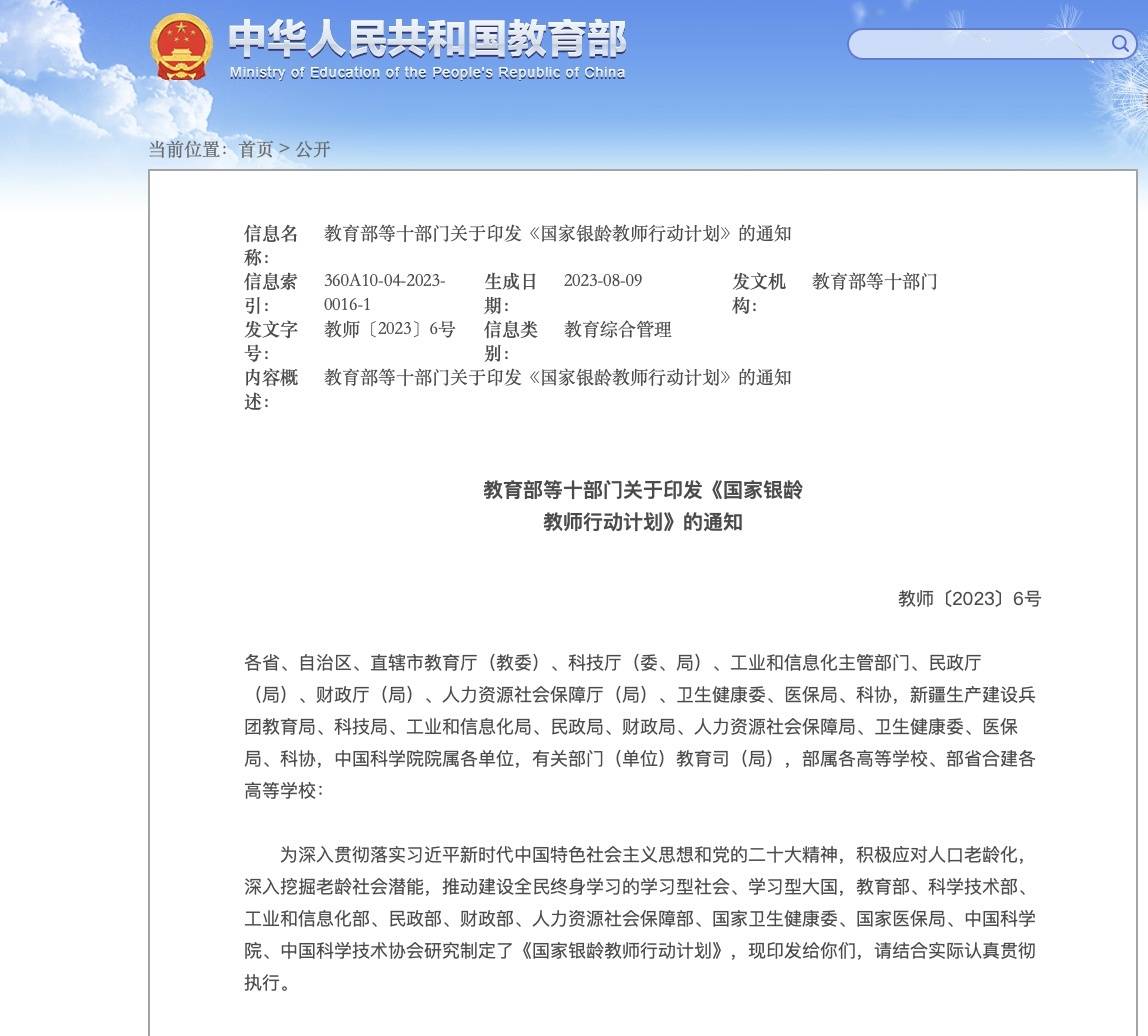Click the final line 执行。
1148x1036 pixels.
267,983
